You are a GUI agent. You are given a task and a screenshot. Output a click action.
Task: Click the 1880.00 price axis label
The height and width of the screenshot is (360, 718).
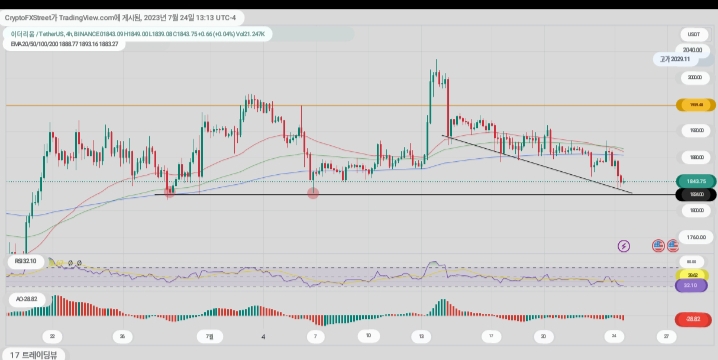click(x=695, y=158)
